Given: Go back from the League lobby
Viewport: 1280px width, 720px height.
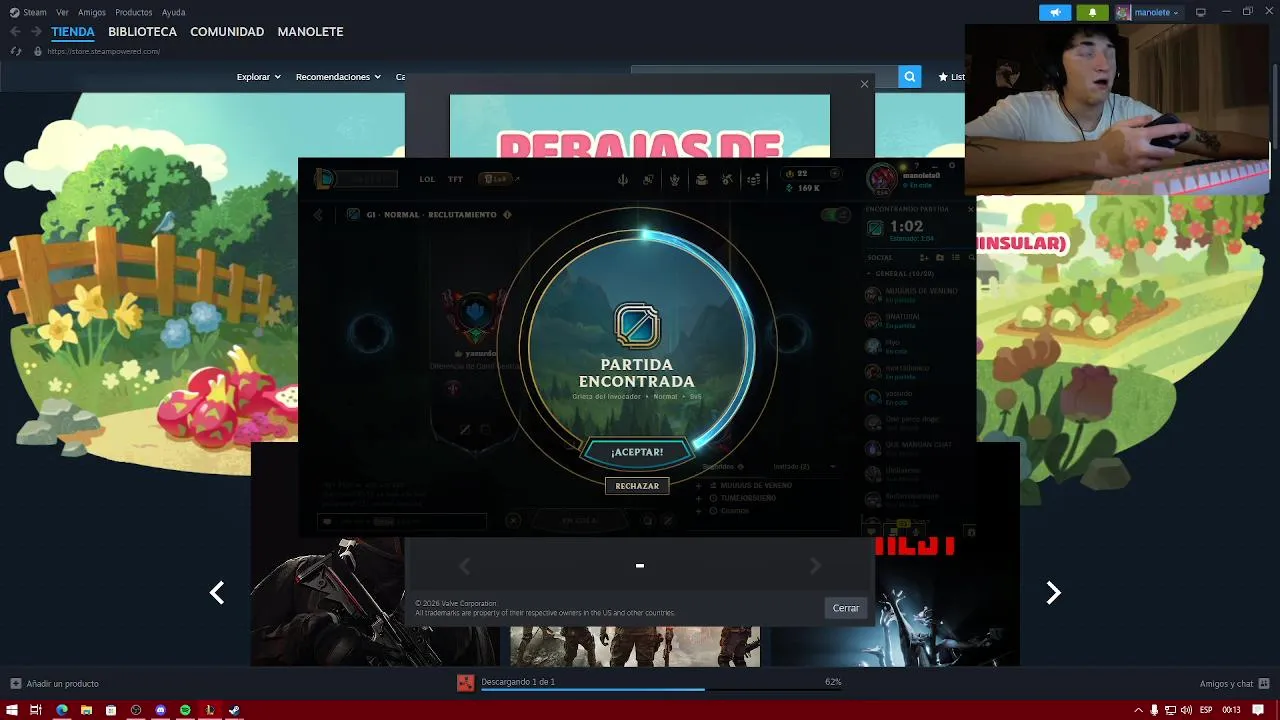Looking at the screenshot, I should pyautogui.click(x=318, y=215).
